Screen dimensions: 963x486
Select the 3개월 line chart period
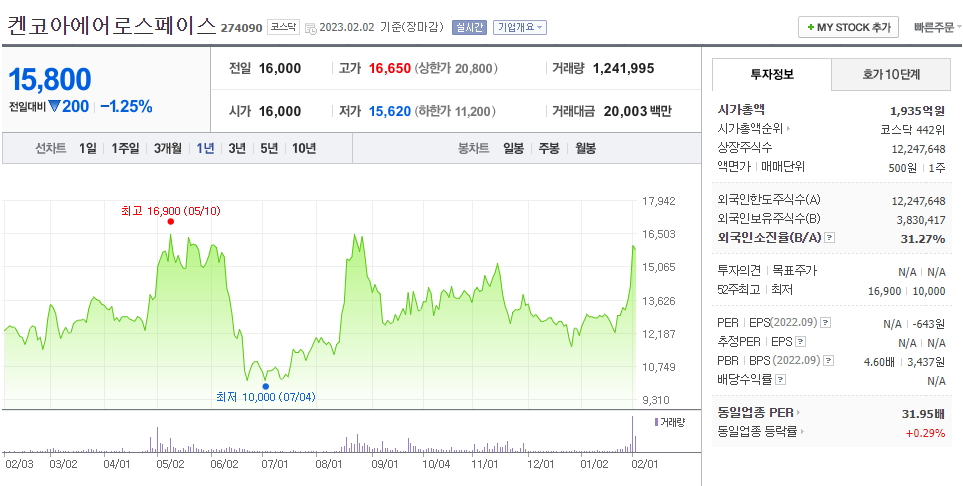168,148
